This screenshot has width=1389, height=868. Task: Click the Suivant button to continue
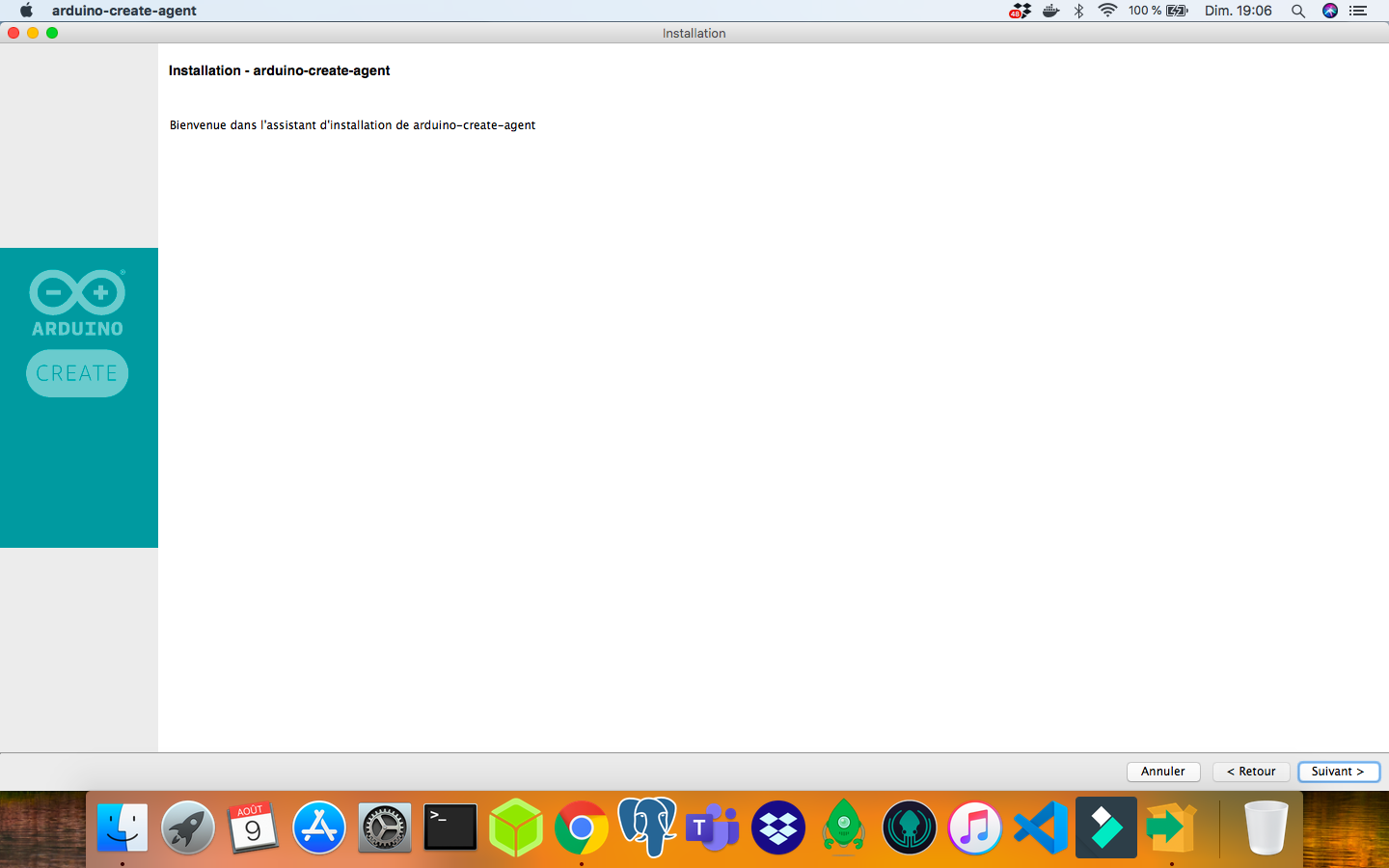[x=1338, y=772]
